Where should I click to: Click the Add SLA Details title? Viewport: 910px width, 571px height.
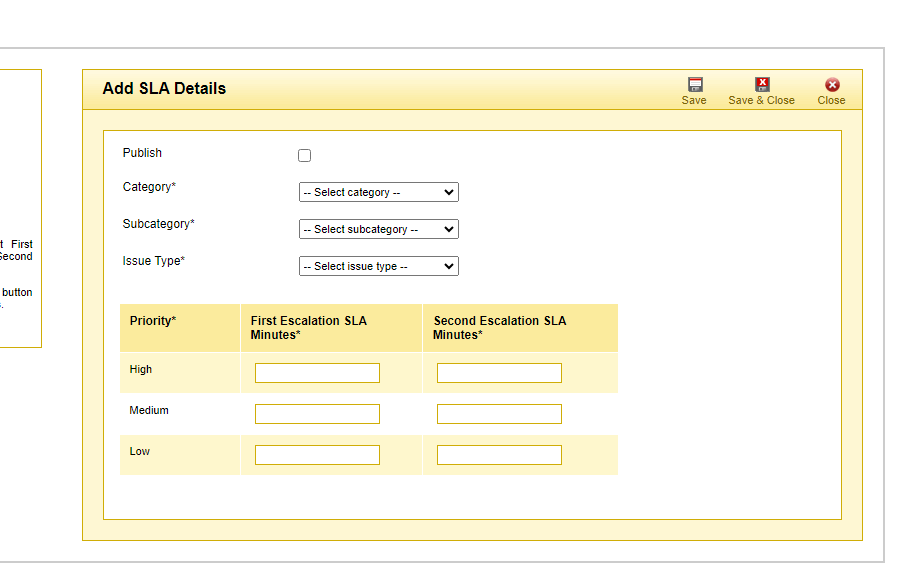(164, 89)
